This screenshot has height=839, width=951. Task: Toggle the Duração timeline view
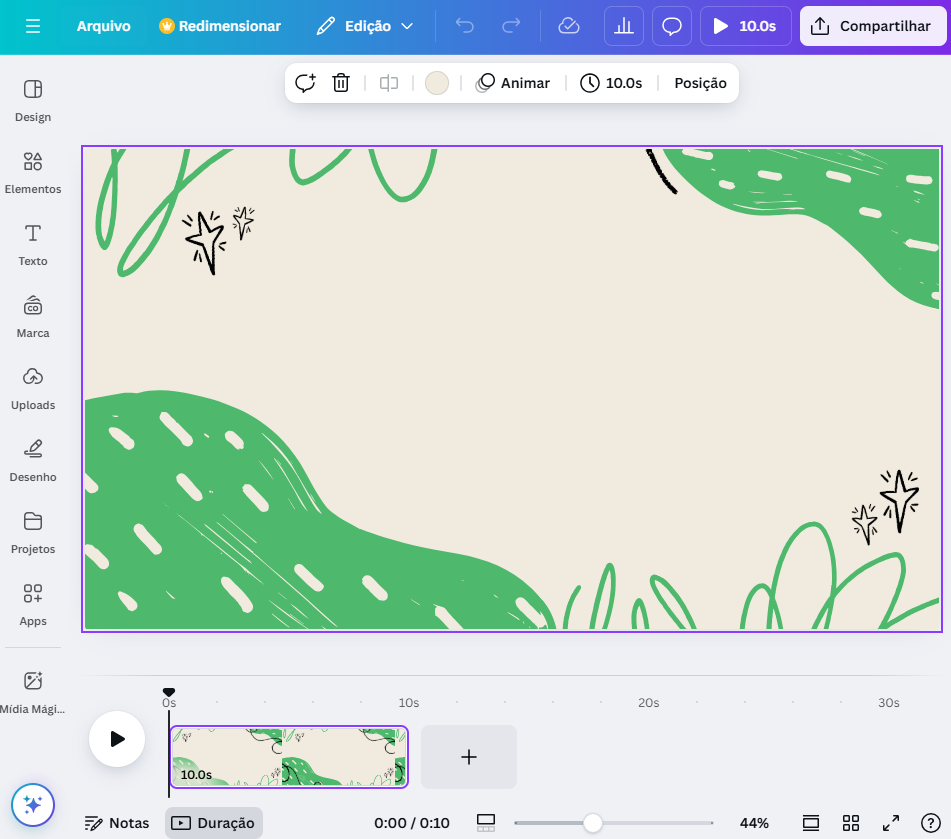(213, 823)
